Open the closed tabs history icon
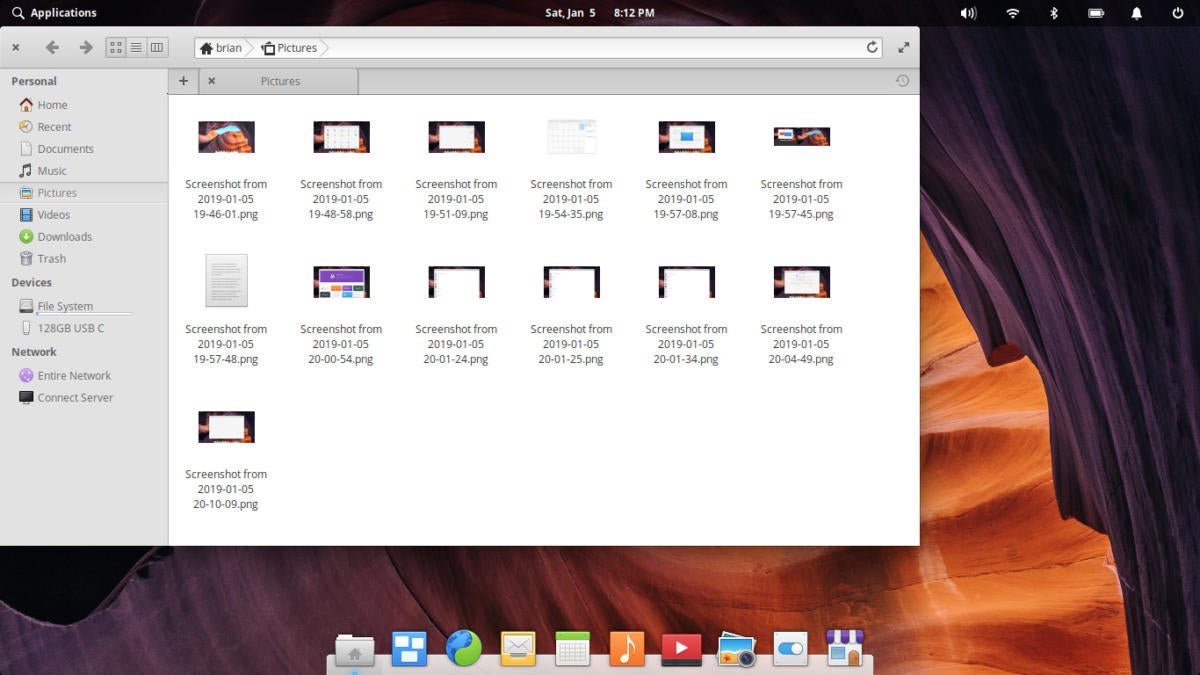Image resolution: width=1200 pixels, height=675 pixels. click(x=902, y=81)
